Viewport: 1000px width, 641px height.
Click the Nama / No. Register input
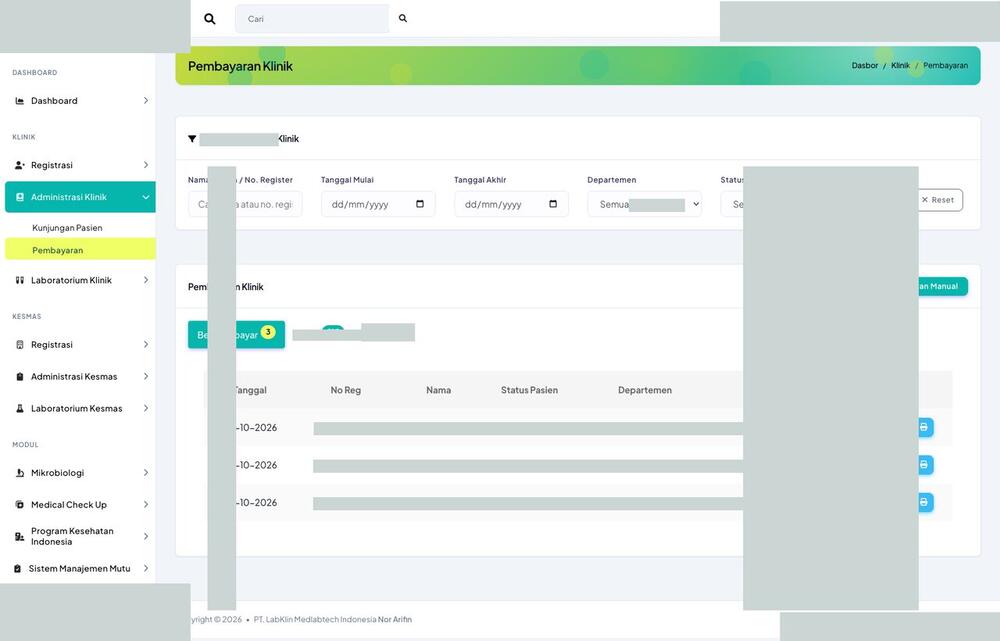click(246, 204)
